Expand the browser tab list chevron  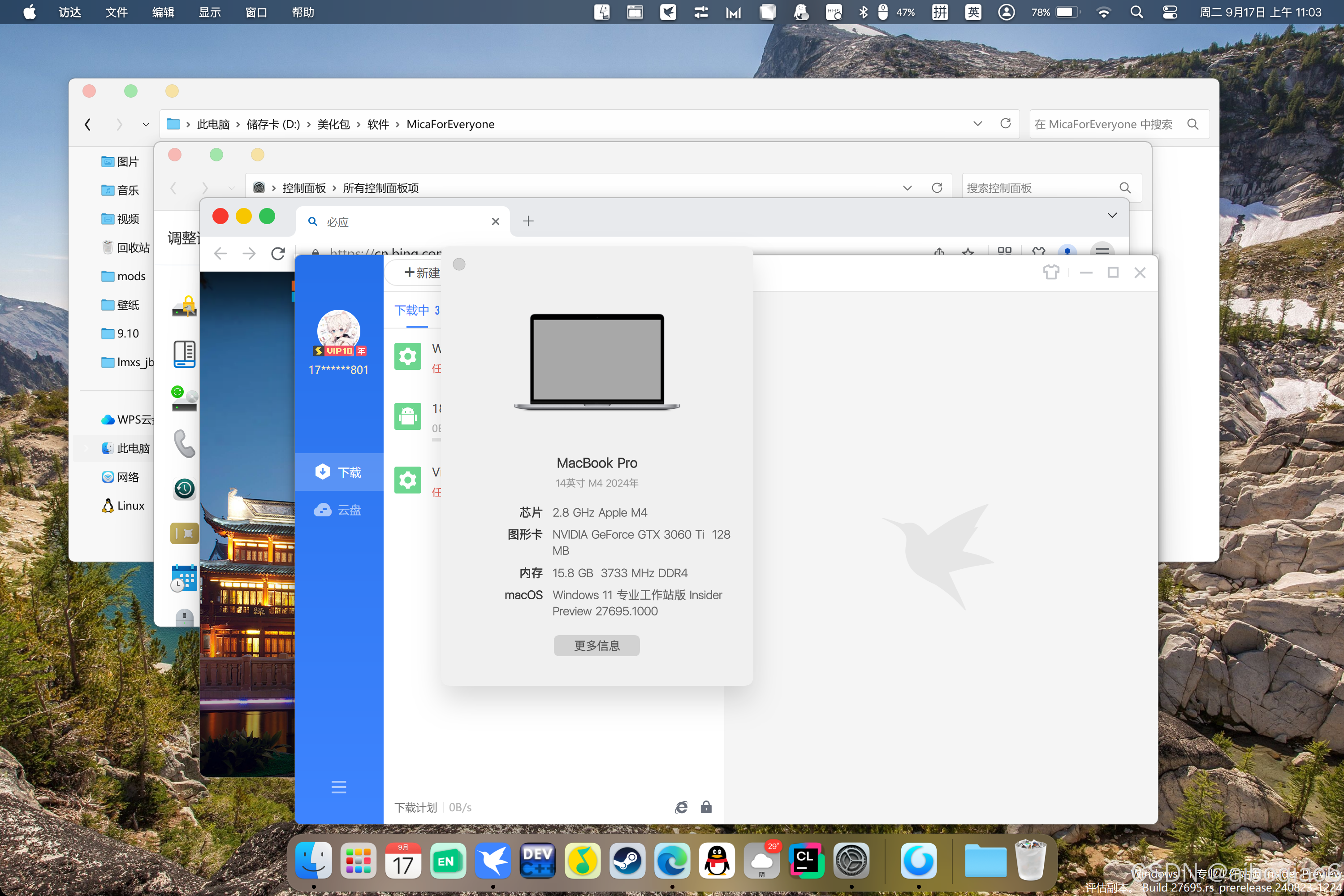tap(1111, 215)
